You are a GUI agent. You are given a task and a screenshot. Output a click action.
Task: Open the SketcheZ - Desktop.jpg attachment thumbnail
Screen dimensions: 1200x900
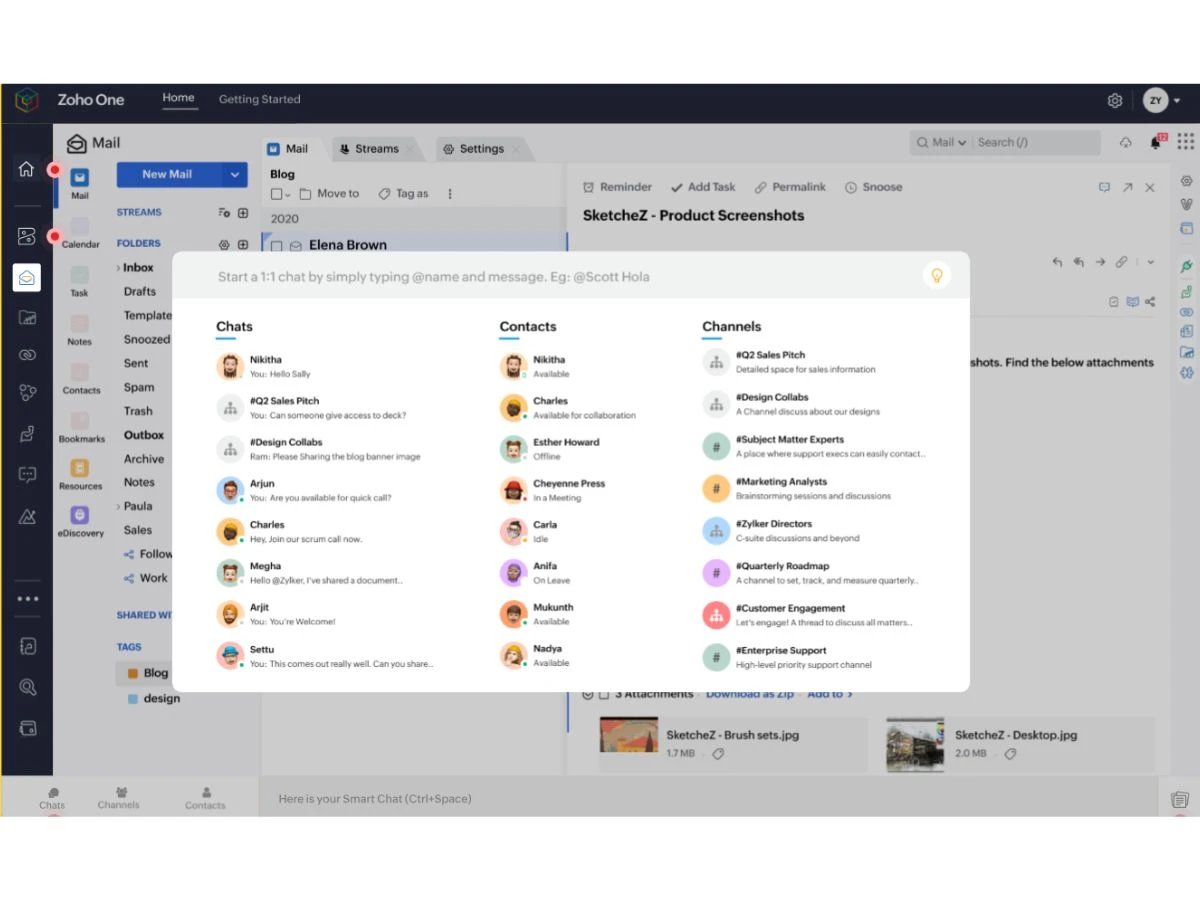click(x=915, y=744)
